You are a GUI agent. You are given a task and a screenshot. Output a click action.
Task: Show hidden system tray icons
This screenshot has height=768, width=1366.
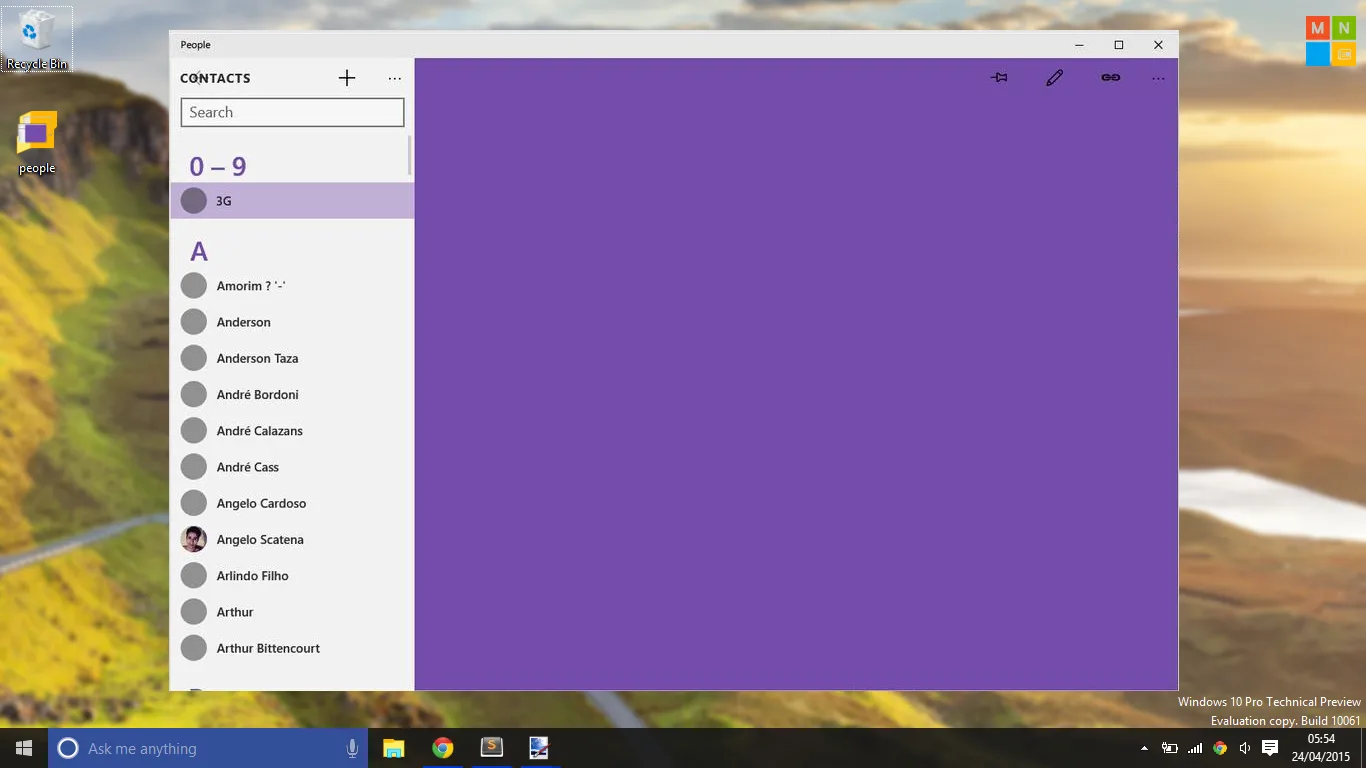tap(1144, 748)
